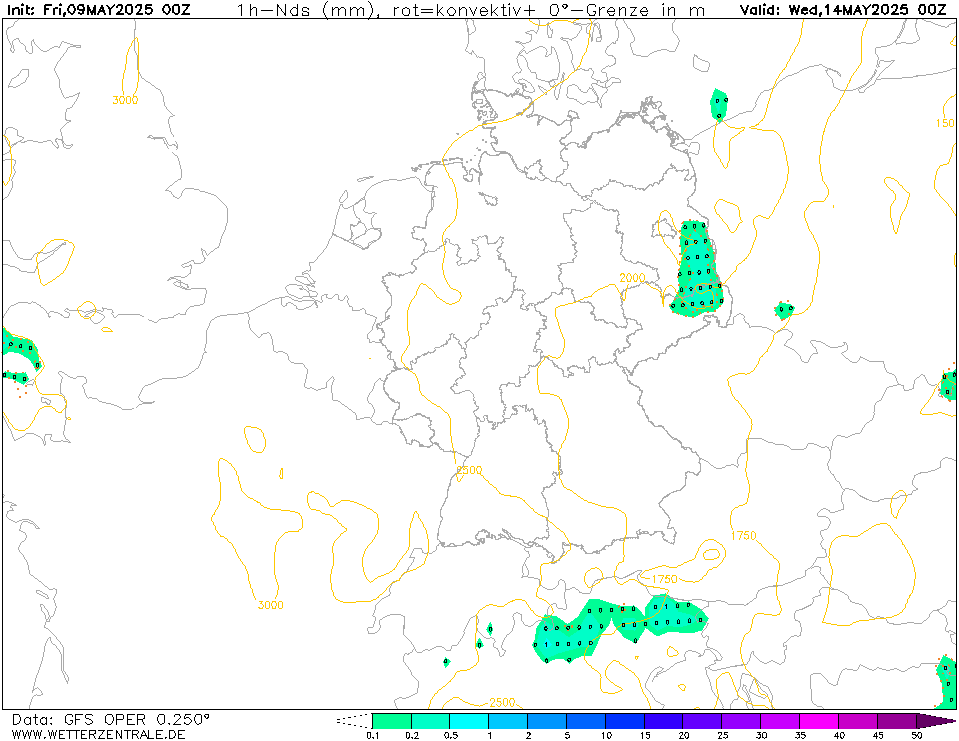Click the legend color between 0.5 and 1

coord(469,721)
